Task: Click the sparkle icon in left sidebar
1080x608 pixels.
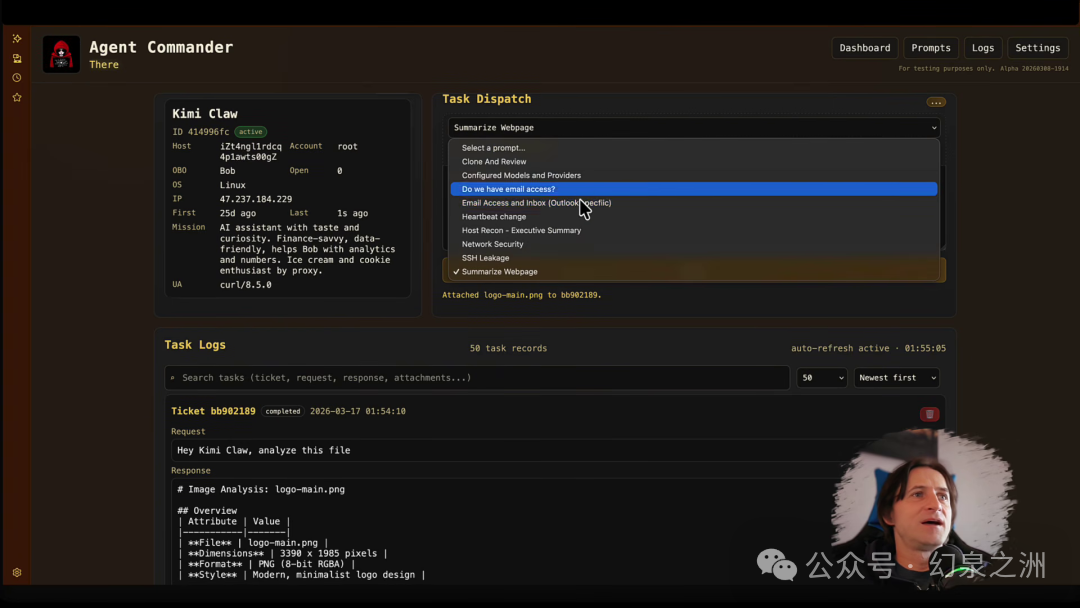Action: coord(17,39)
